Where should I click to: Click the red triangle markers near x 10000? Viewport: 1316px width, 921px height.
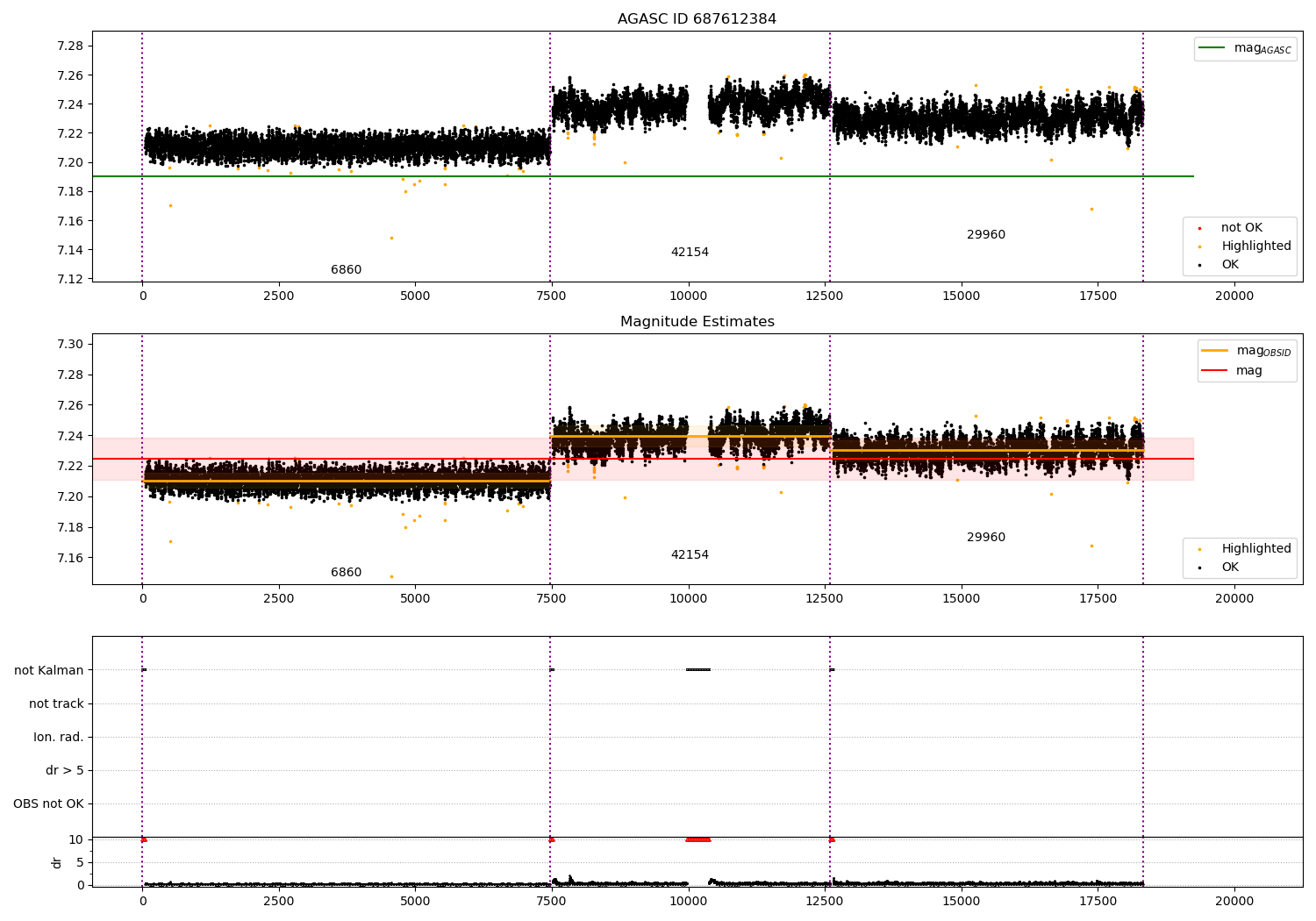pyautogui.click(x=698, y=839)
